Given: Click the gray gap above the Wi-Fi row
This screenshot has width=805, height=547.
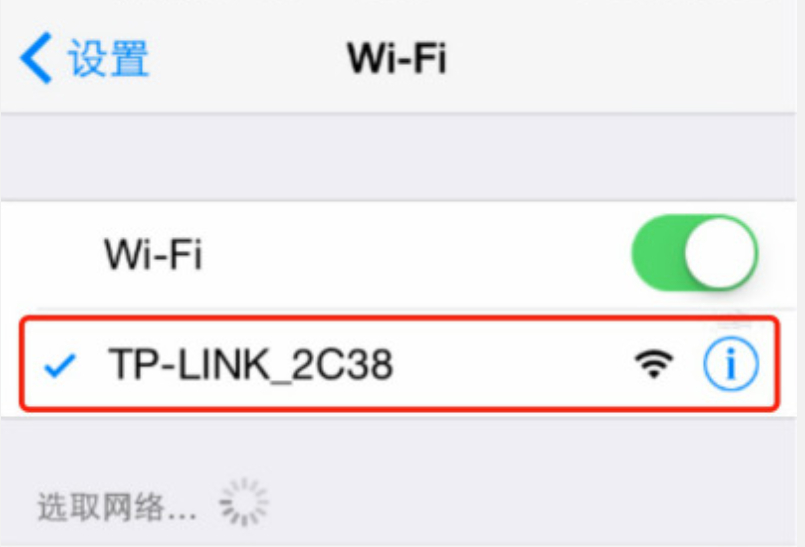Looking at the screenshot, I should [398, 157].
